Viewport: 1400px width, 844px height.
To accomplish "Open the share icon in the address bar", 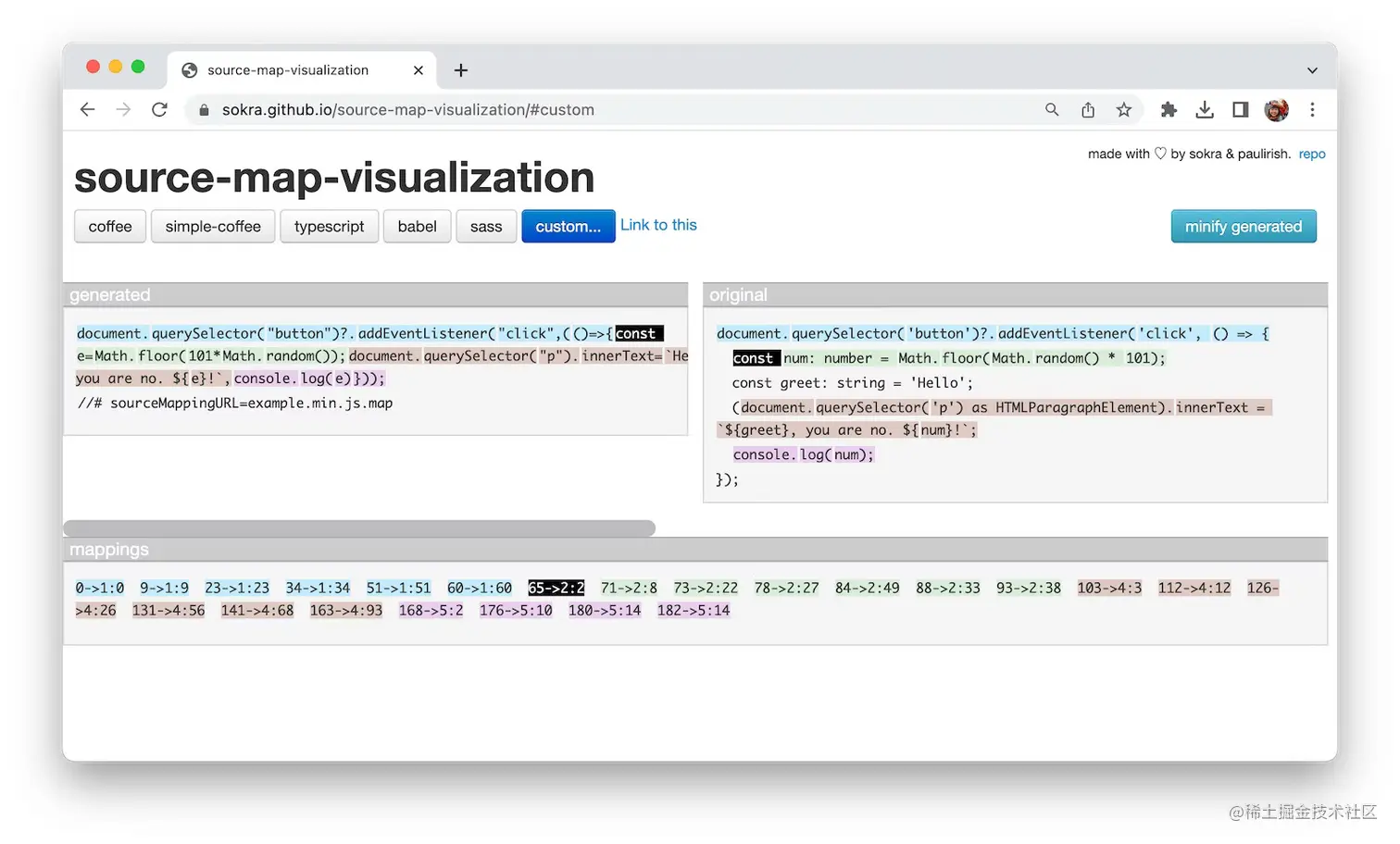I will [1088, 109].
